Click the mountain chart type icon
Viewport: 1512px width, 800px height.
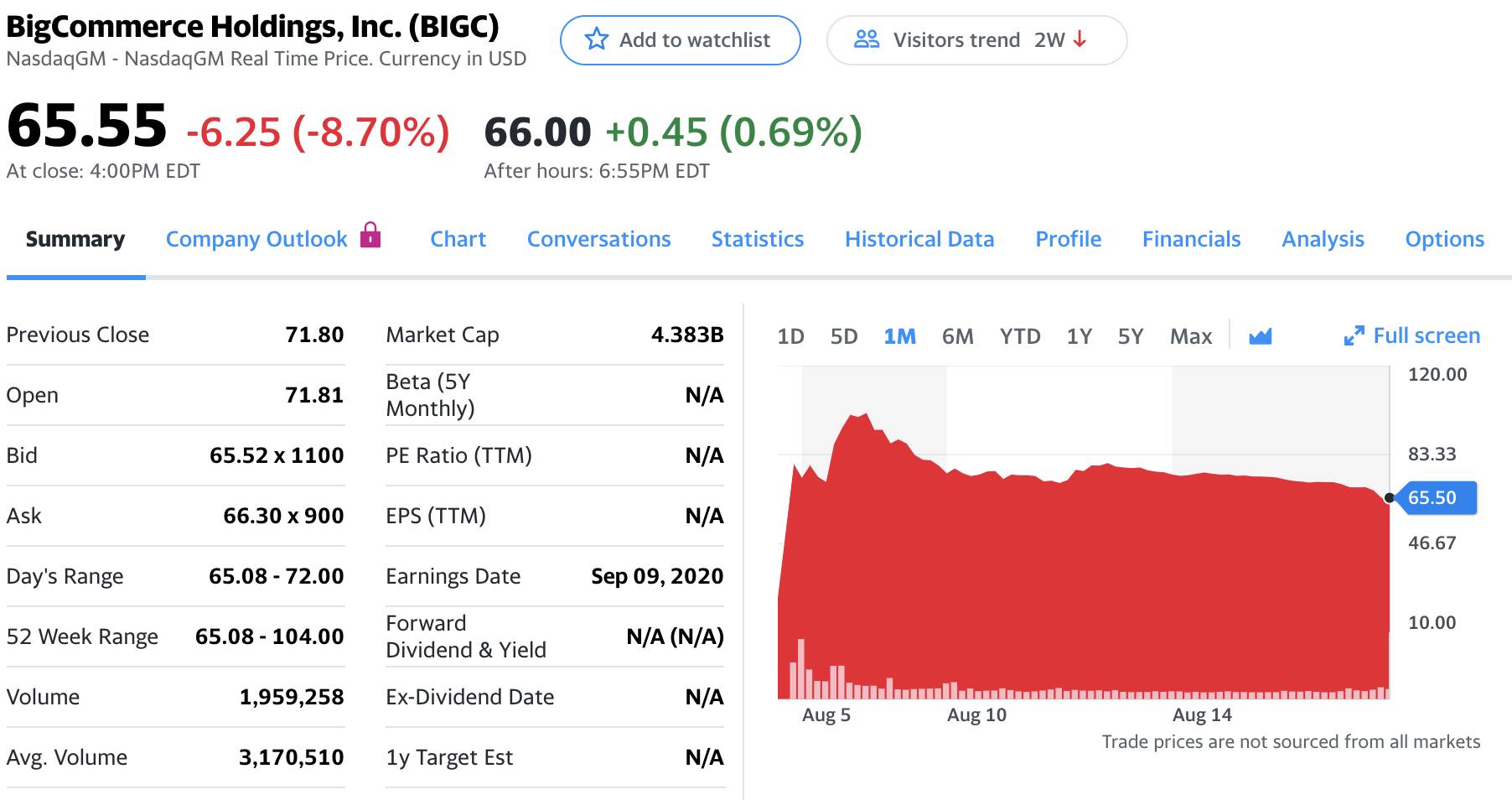point(1260,336)
